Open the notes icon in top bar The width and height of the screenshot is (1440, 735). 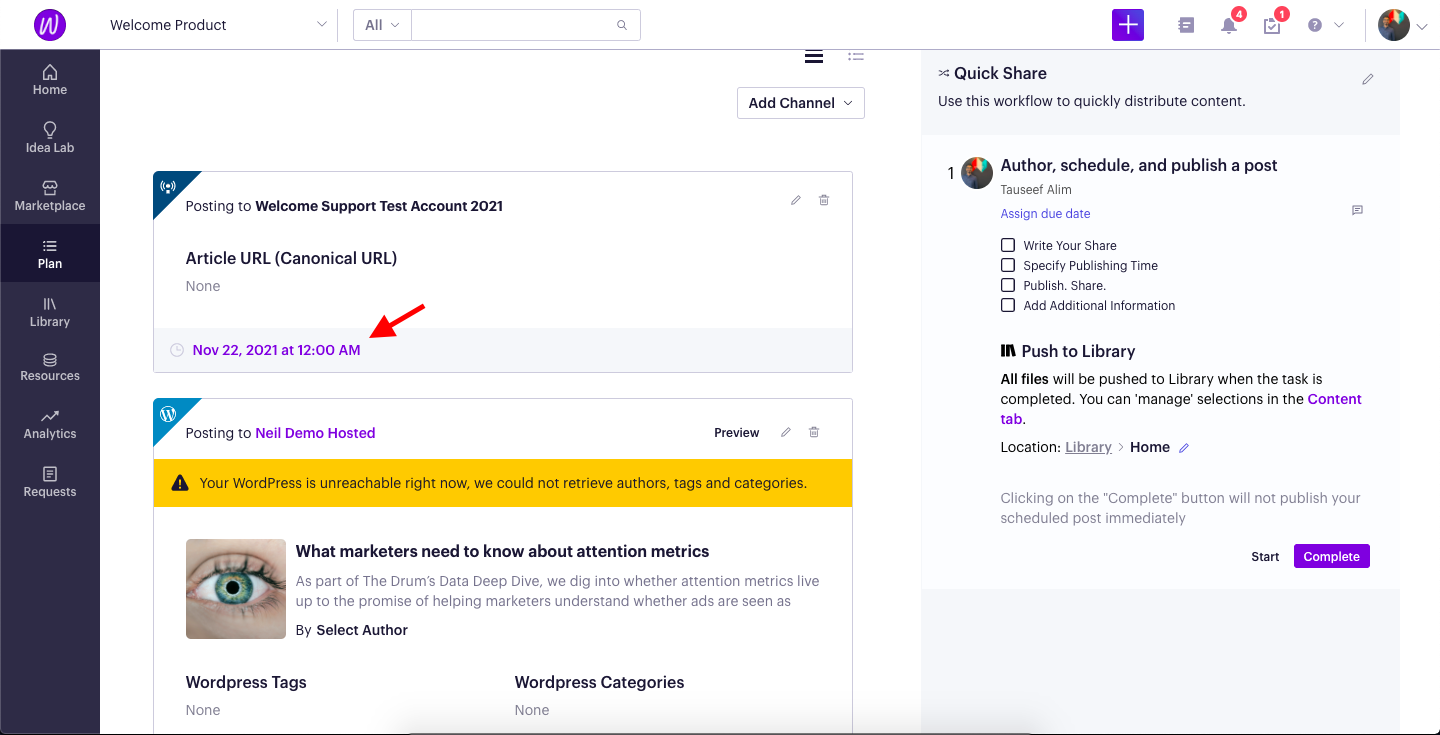point(1186,26)
